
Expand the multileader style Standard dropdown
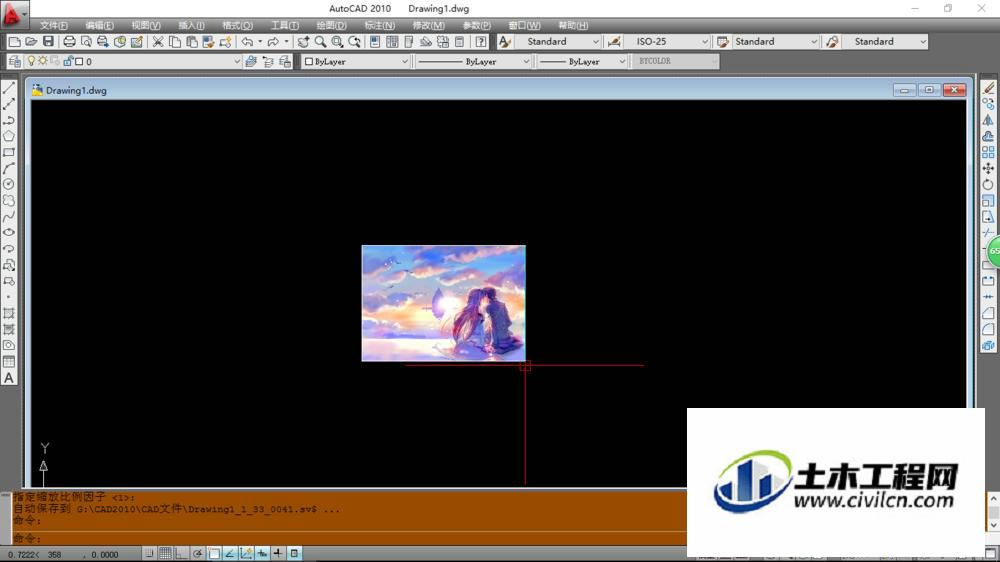[x=923, y=41]
